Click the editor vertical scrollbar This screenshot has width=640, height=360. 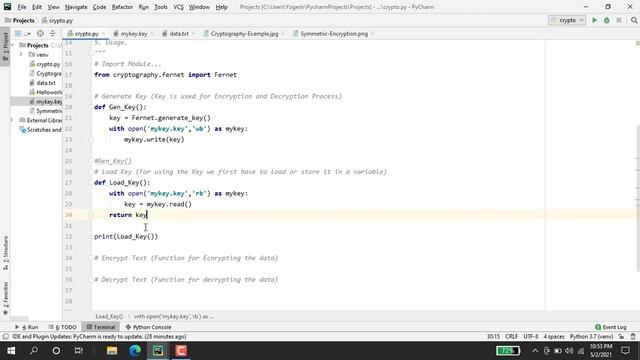click(x=638, y=198)
